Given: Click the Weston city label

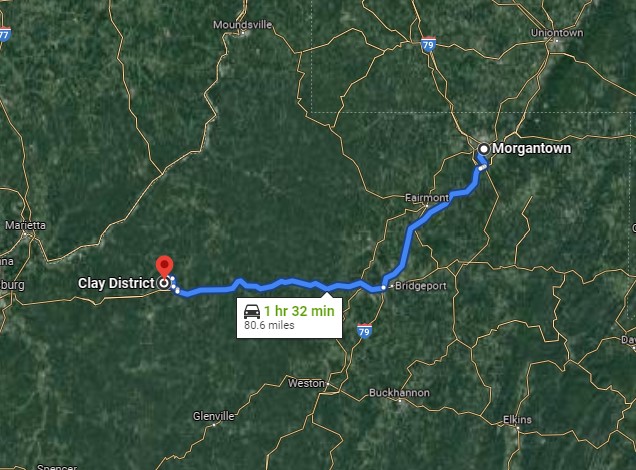Looking at the screenshot, I should pos(306,383).
